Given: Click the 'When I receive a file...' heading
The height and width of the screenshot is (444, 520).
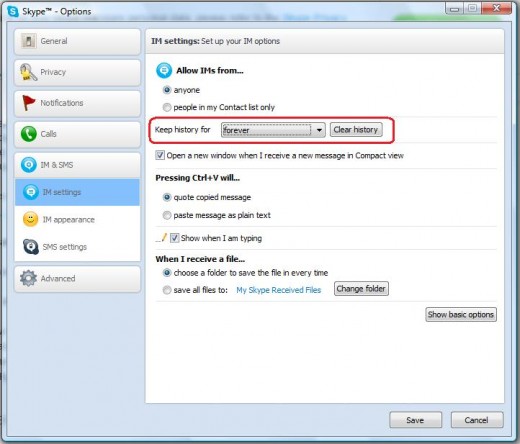Looking at the screenshot, I should 200,259.
